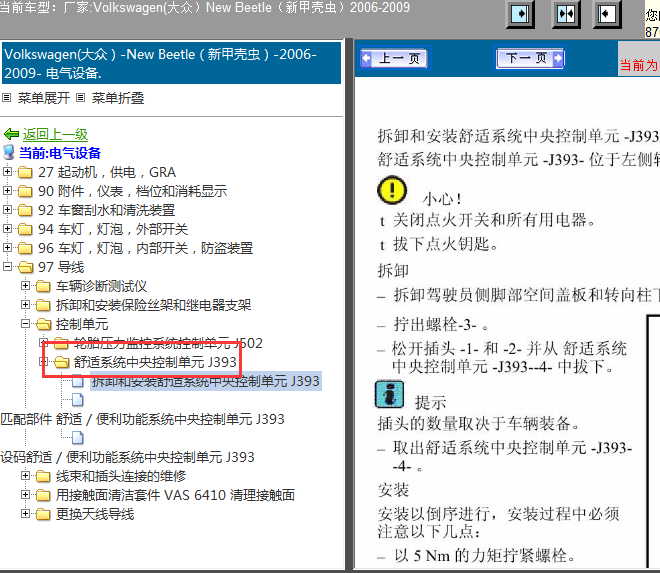Screen dimensions: 660x573
Task: Select 舒适系统中央控制单元 J393 folder
Action: point(155,362)
